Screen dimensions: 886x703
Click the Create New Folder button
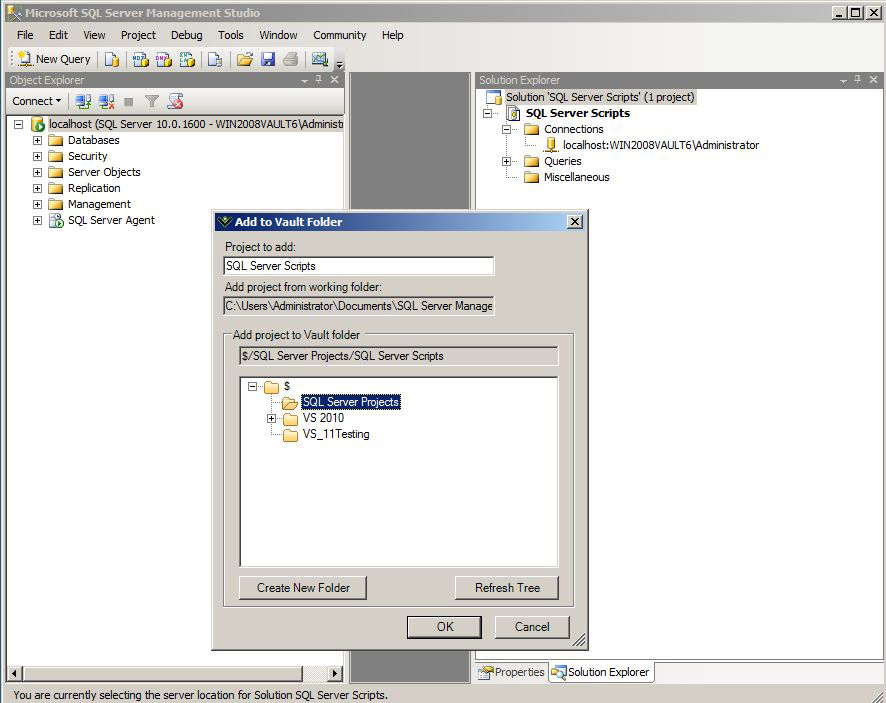point(303,588)
